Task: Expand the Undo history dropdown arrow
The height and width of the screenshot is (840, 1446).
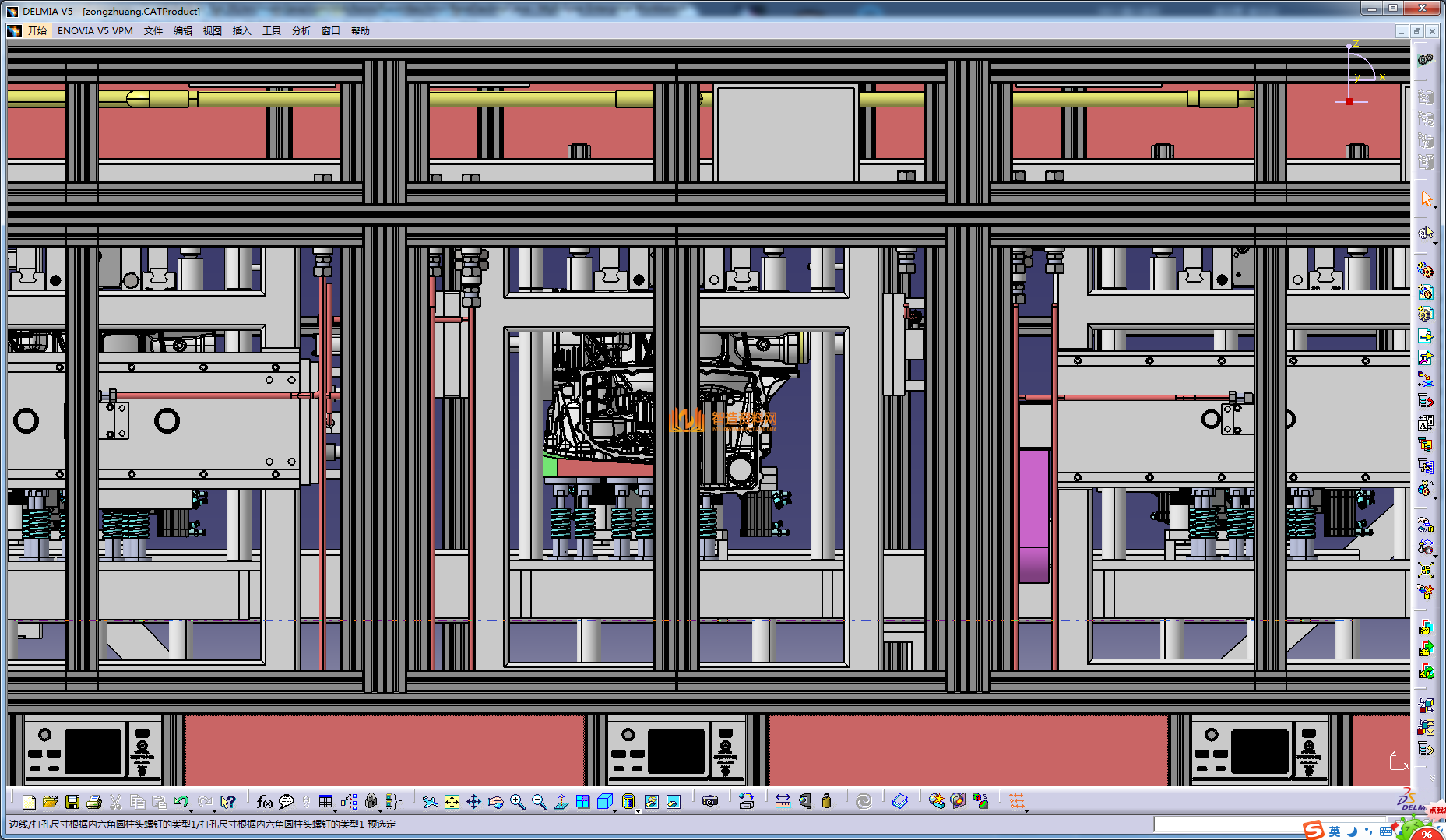Action: [191, 810]
